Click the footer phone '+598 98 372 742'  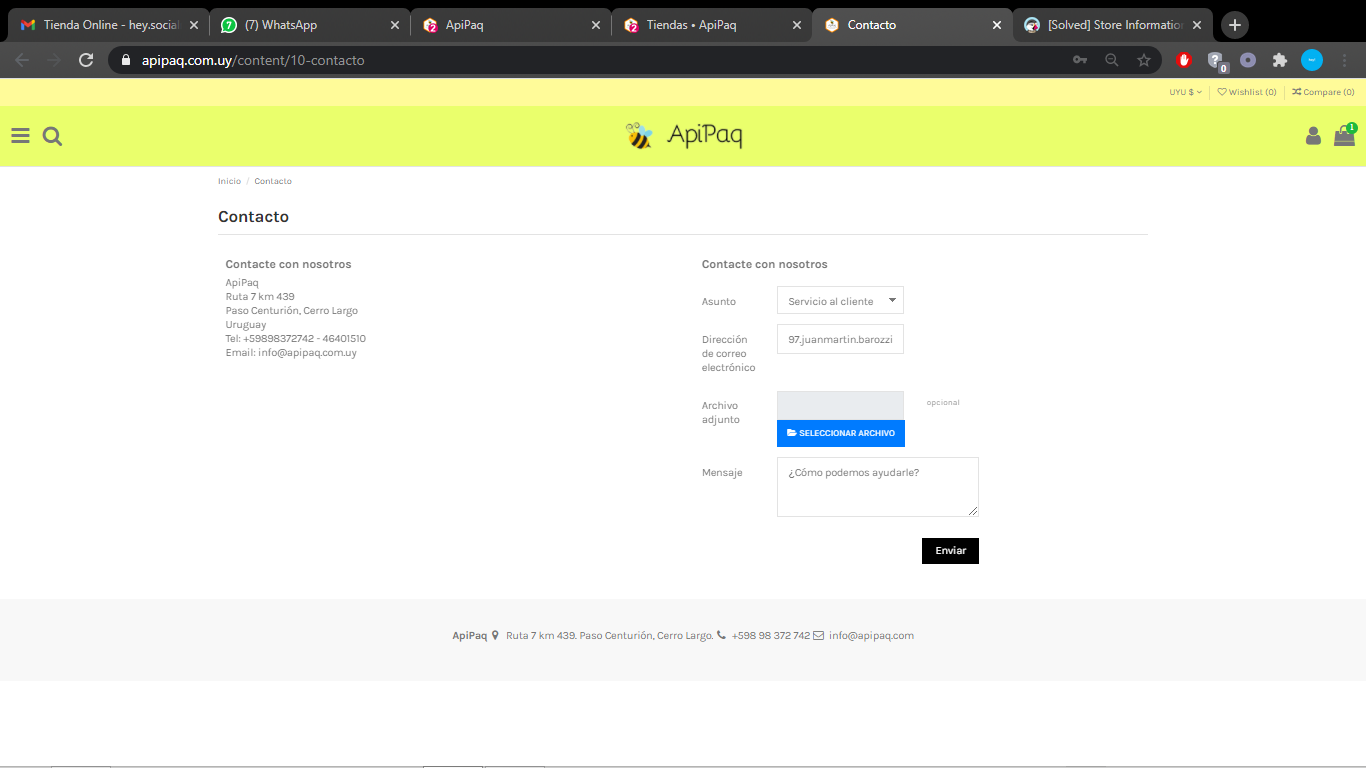click(771, 636)
